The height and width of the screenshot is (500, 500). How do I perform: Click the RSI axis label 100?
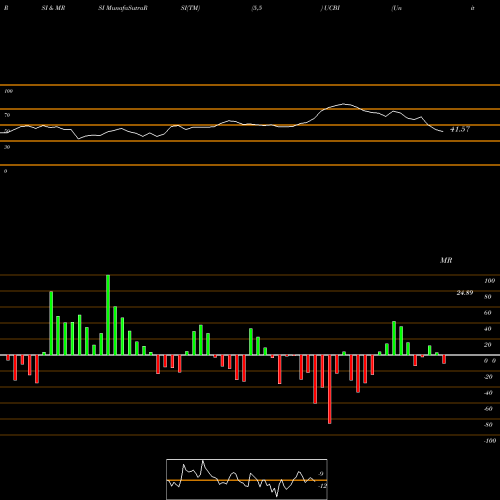9,91
